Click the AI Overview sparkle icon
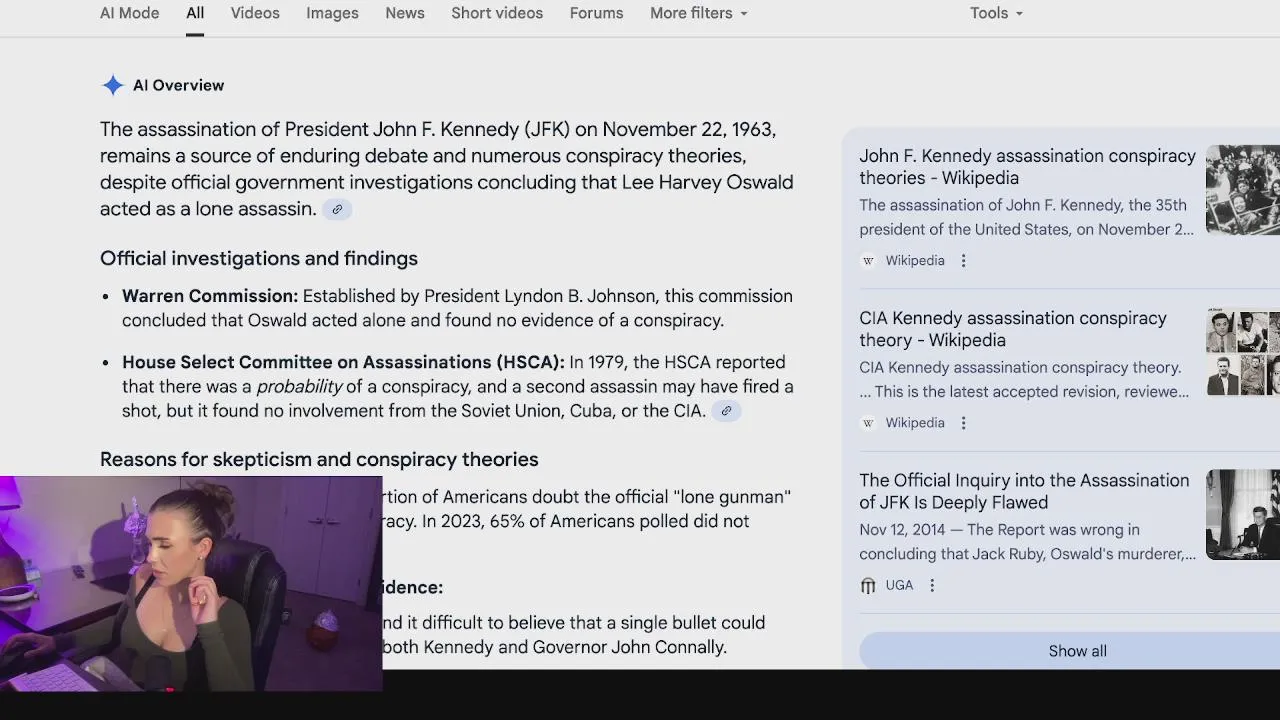Screen dimensions: 1280x720 click(113, 85)
